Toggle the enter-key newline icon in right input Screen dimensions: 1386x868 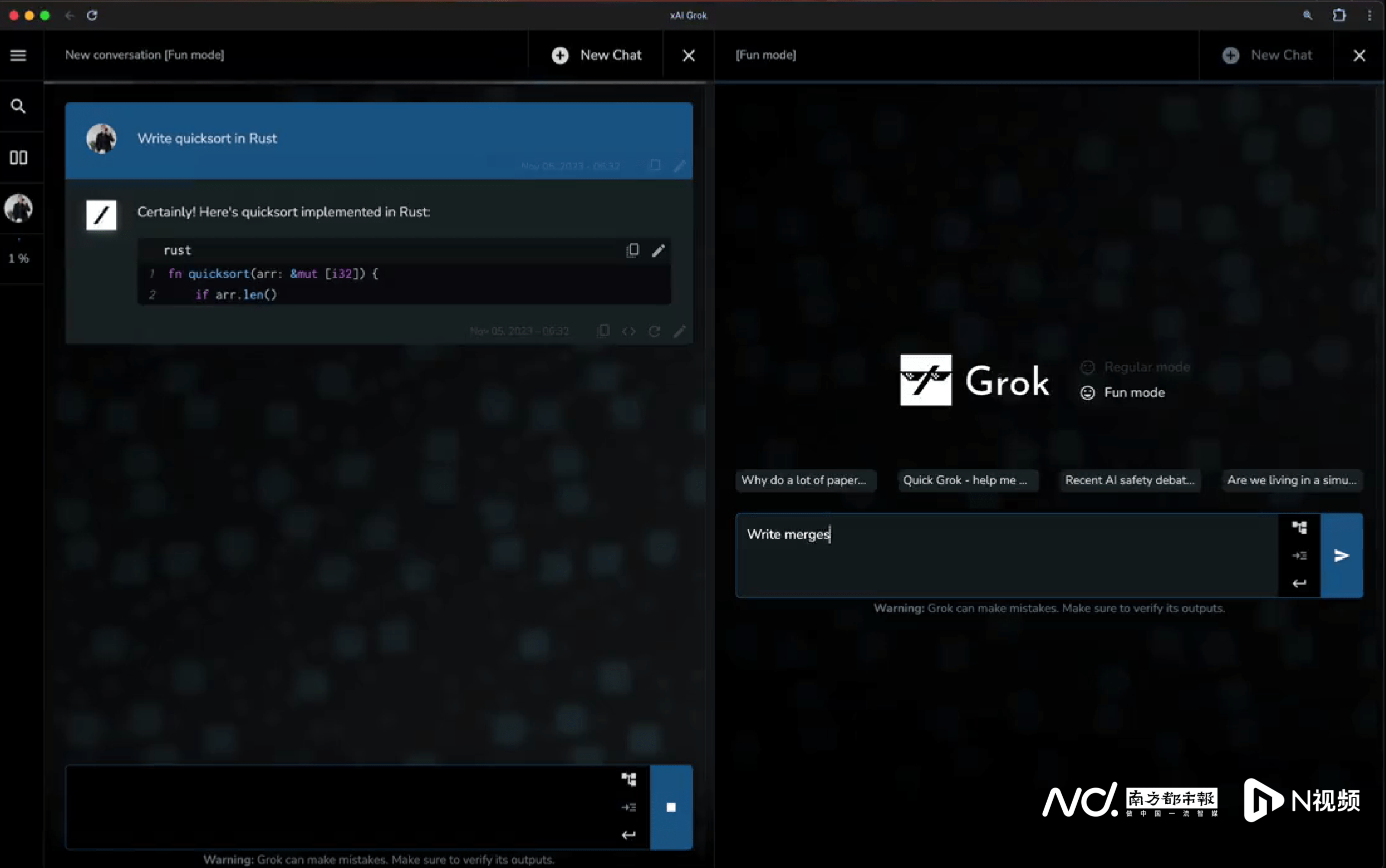1299,583
